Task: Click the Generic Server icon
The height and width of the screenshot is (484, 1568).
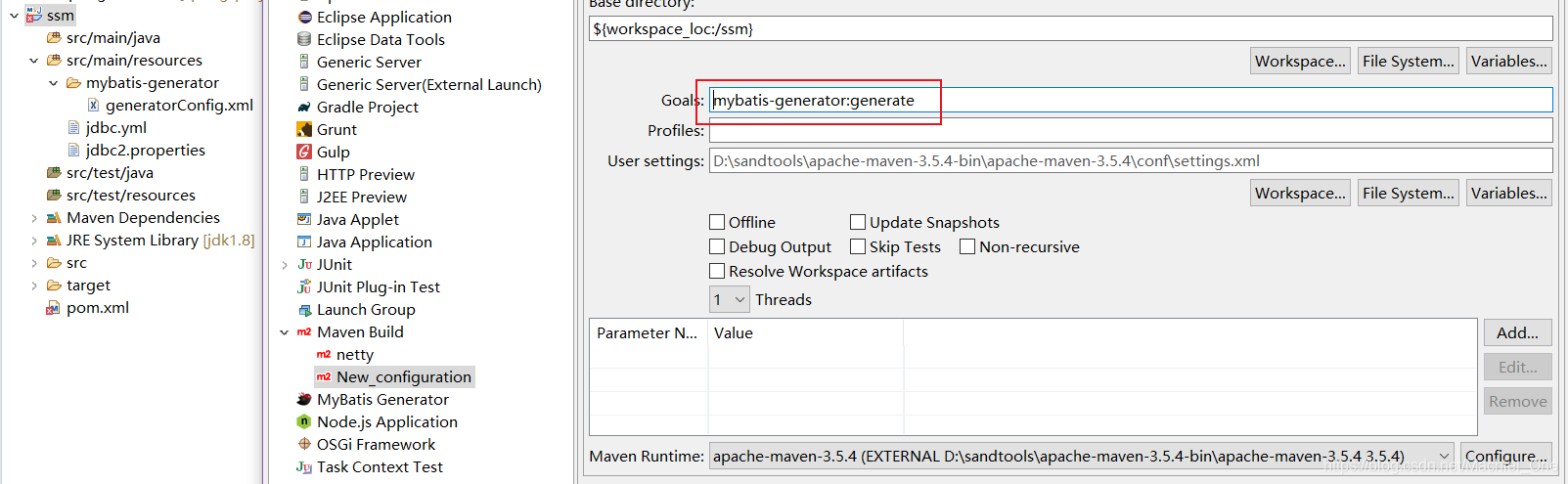Action: tap(304, 63)
